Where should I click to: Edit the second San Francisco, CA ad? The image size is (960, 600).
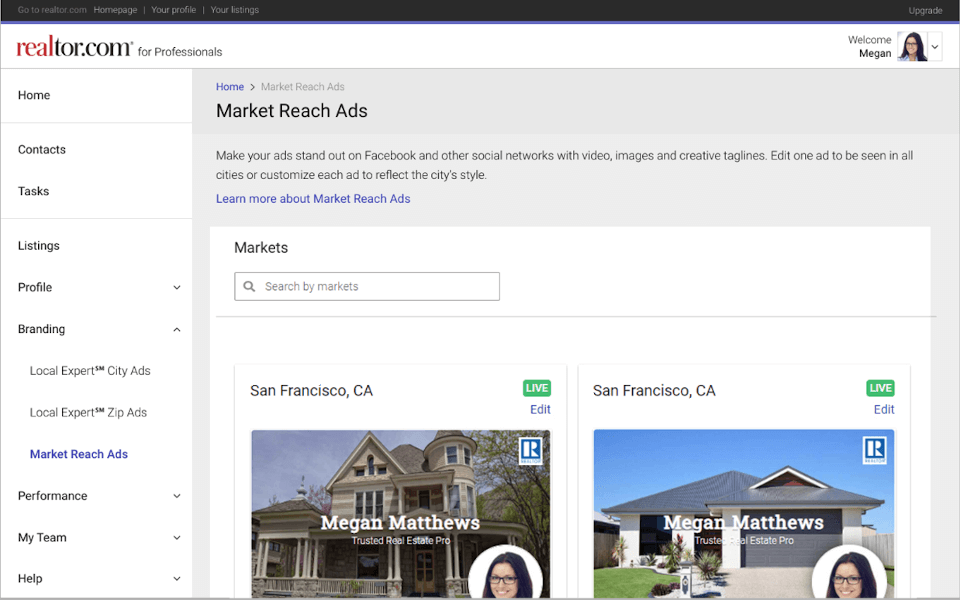pos(883,409)
